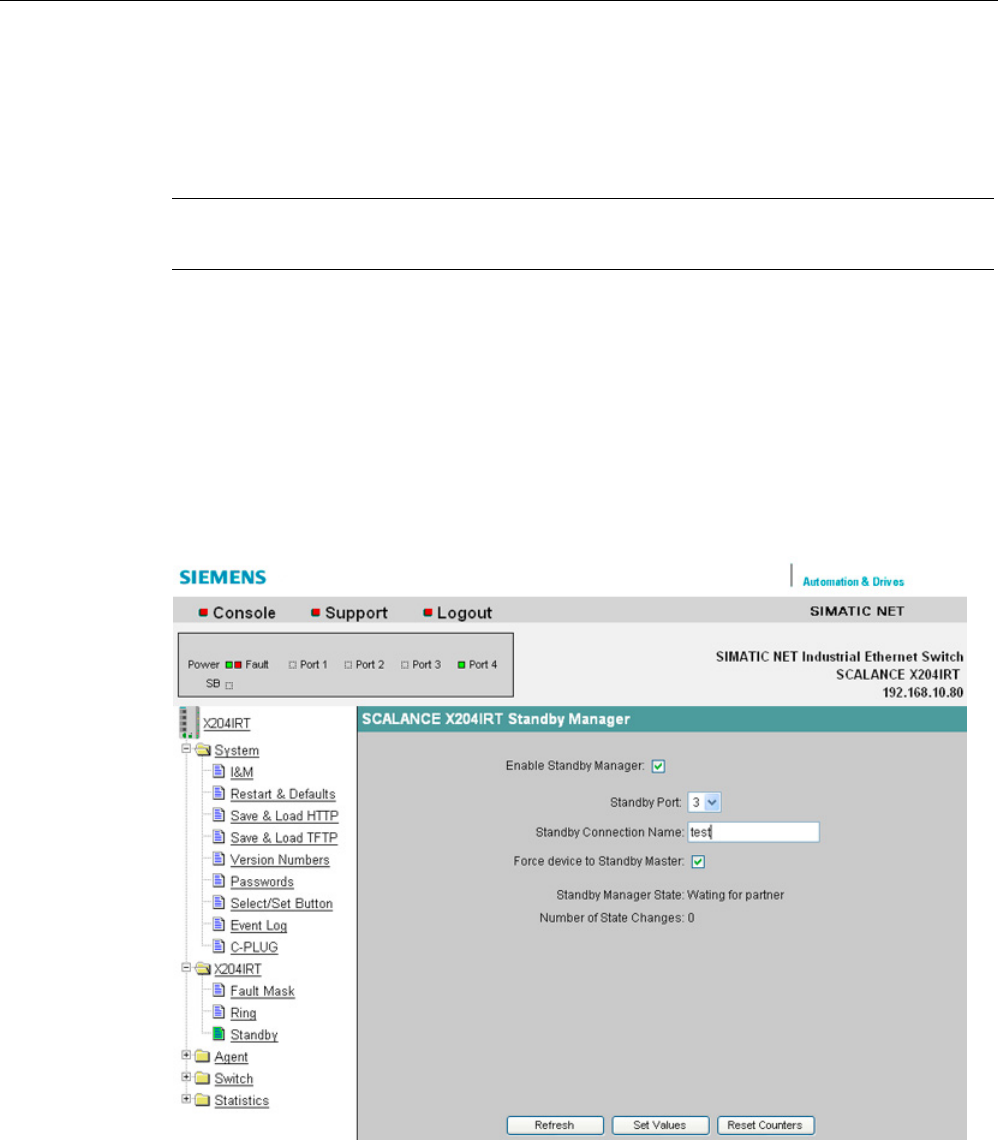Screen dimensions: 998x1140
Task: Click the Save & Load TFTP page icon
Action: [x=218, y=837]
